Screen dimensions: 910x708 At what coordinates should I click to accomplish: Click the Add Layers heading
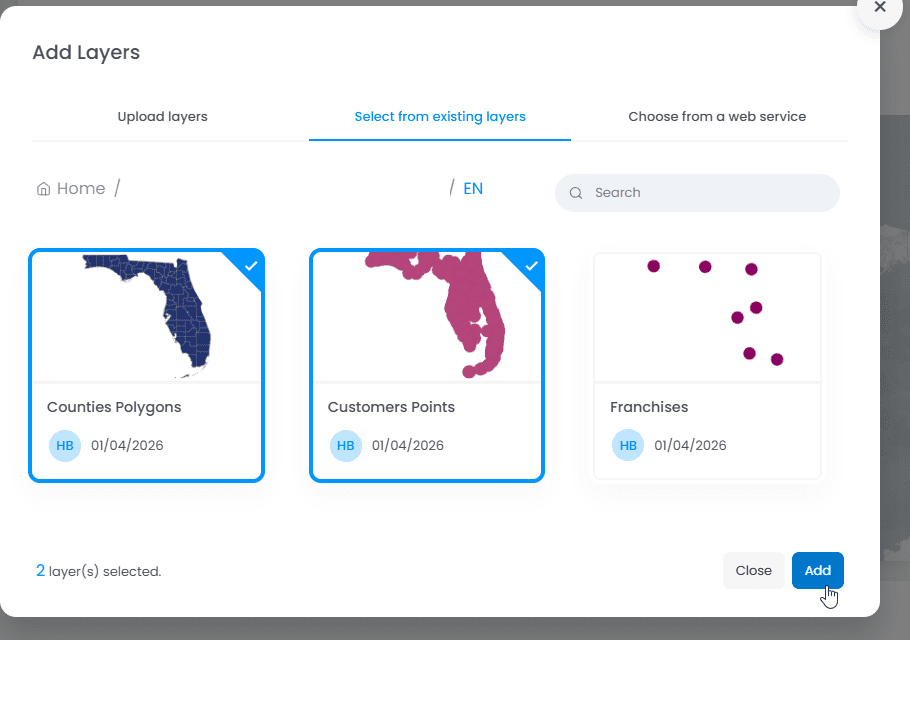86,53
